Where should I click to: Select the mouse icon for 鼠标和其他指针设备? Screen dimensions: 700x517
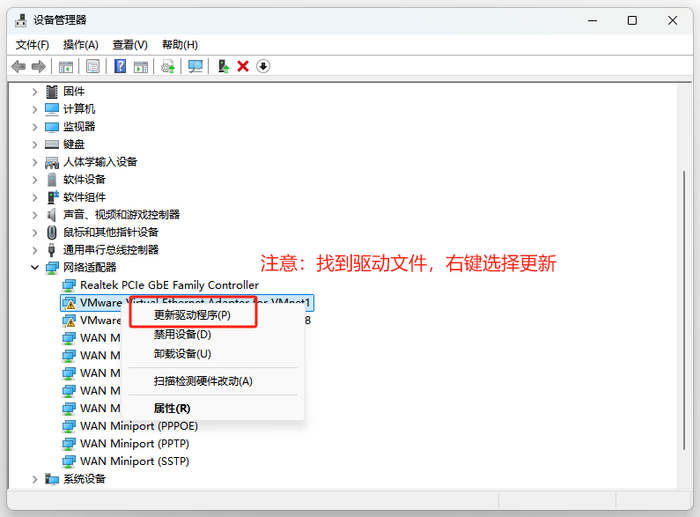(x=52, y=232)
